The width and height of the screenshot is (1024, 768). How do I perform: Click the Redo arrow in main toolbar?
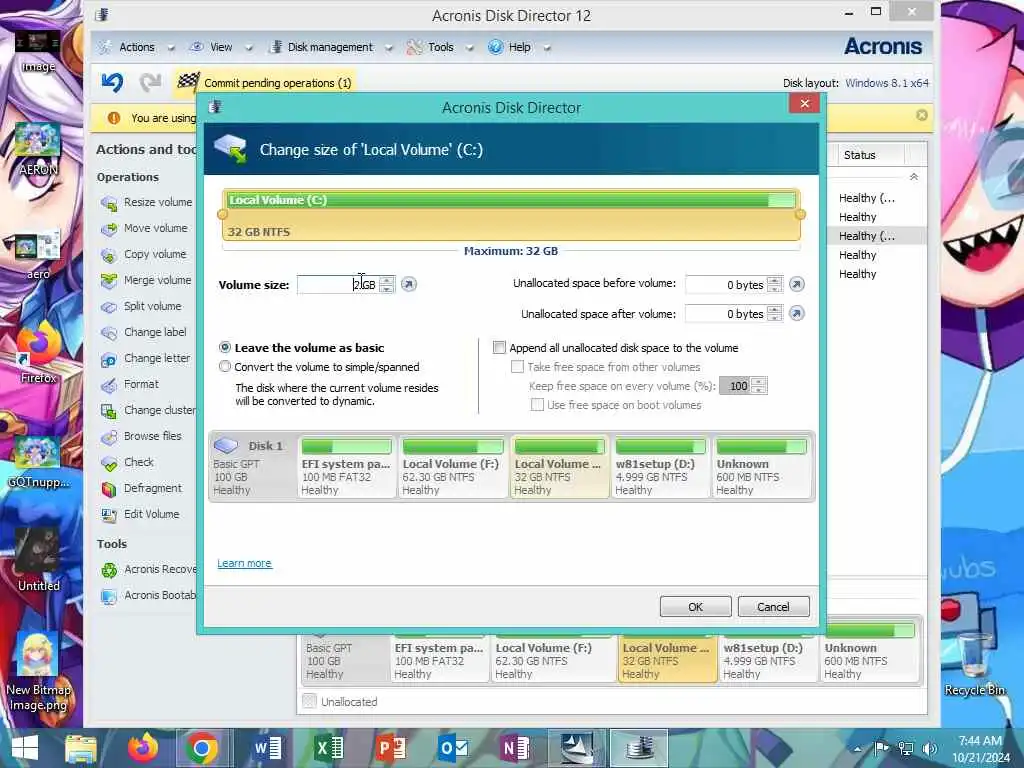150,82
